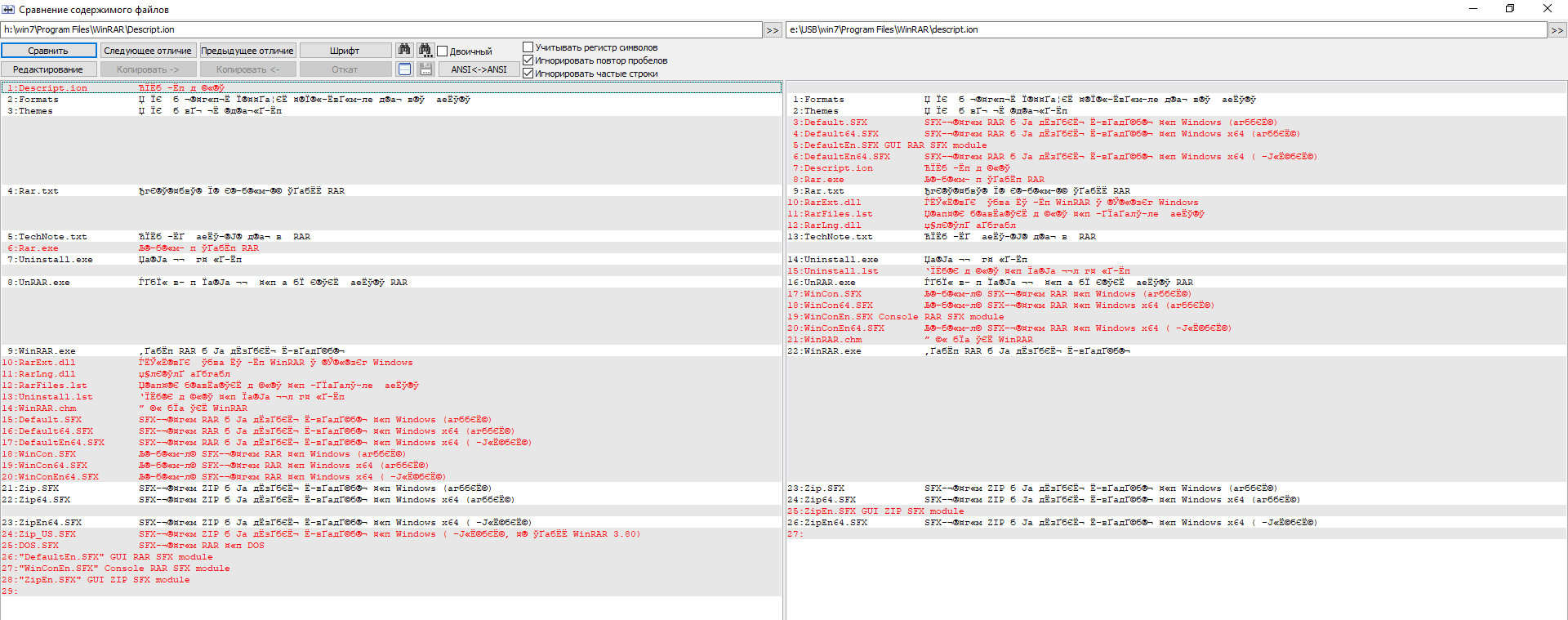Click the compare window title bar icon
Image resolution: width=1568 pixels, height=620 pixels.
9,10
